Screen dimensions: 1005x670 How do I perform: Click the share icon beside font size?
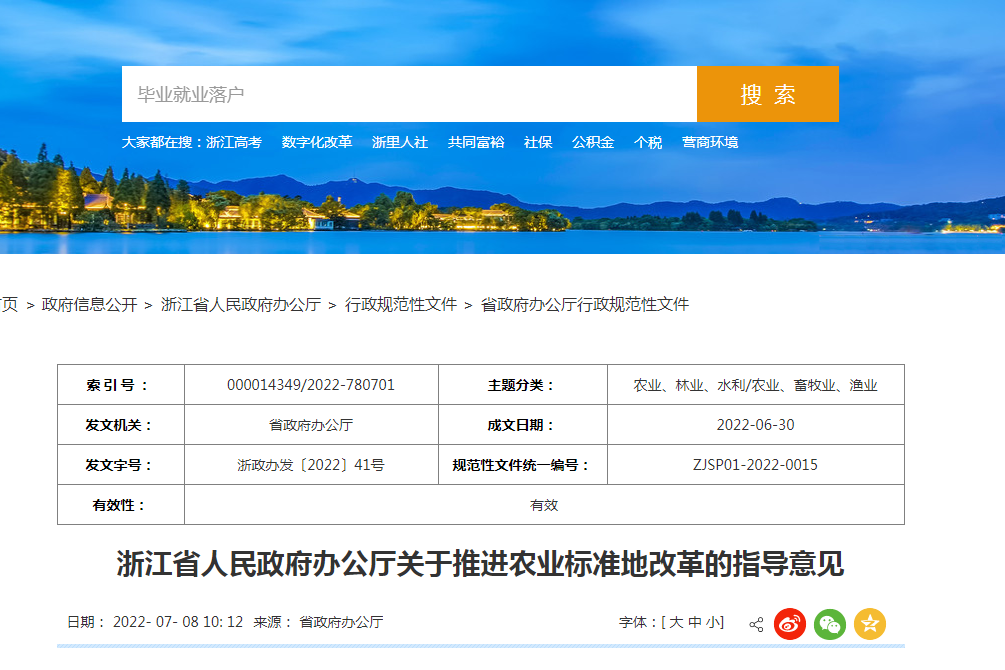coord(756,624)
